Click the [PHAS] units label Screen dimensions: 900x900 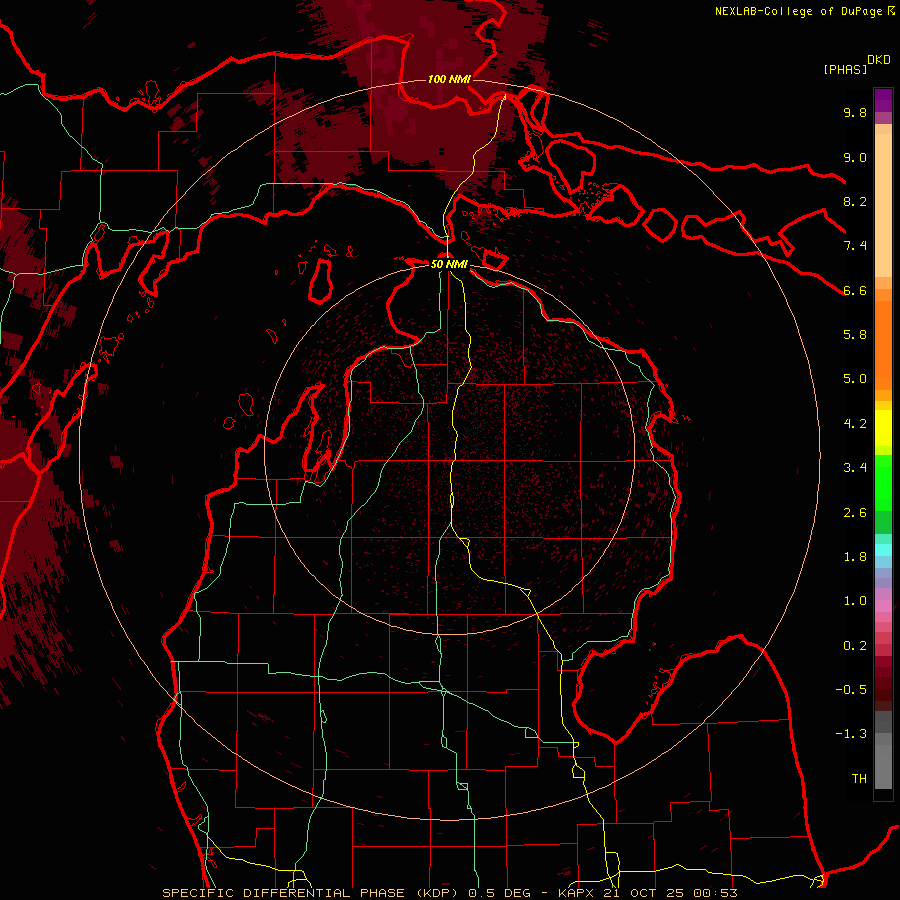(x=845, y=69)
